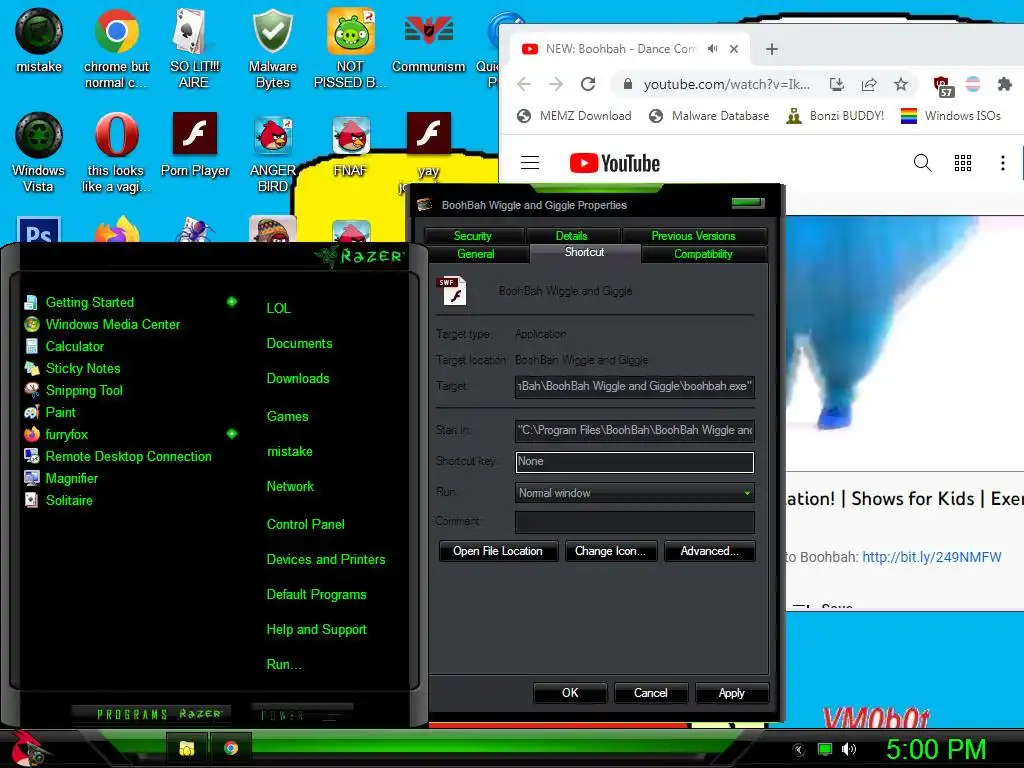Switch to the Security tab
The width and height of the screenshot is (1024, 768).
(x=473, y=236)
